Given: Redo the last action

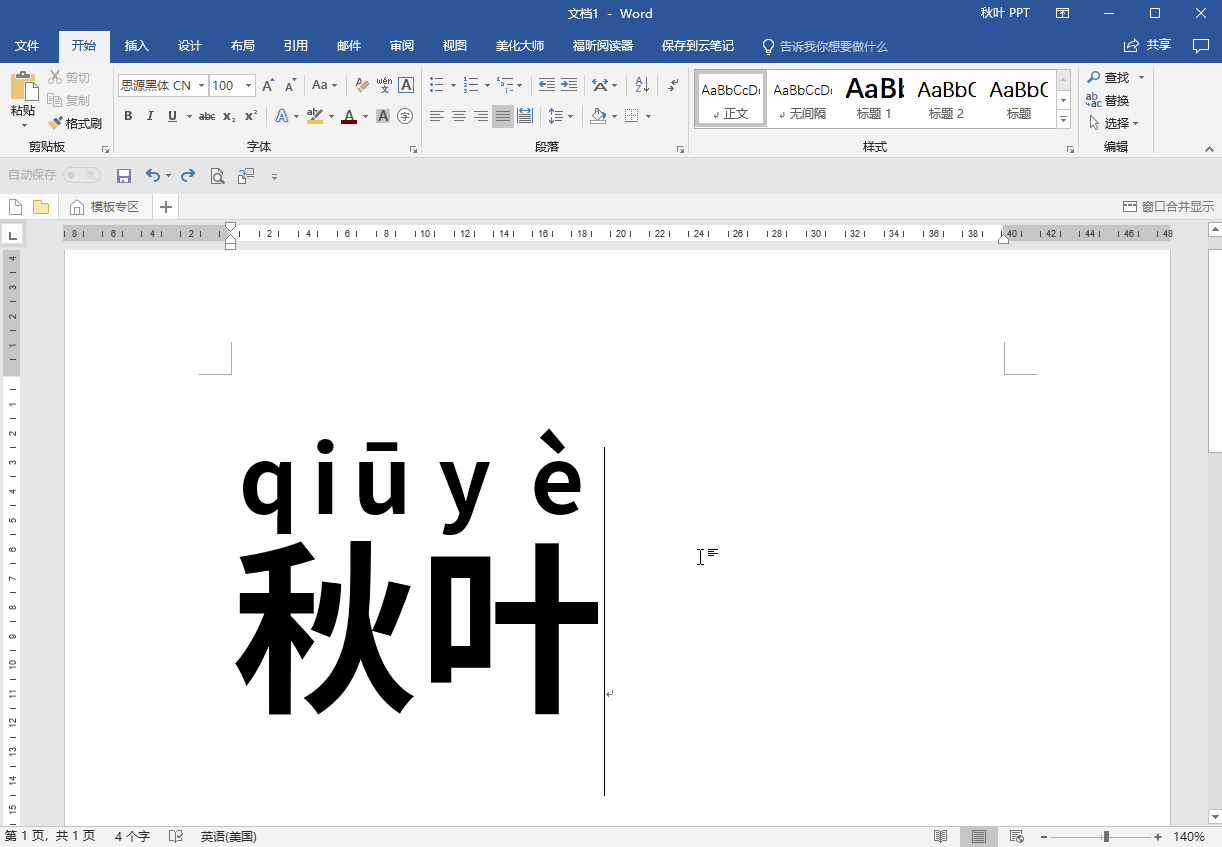Looking at the screenshot, I should click(188, 176).
